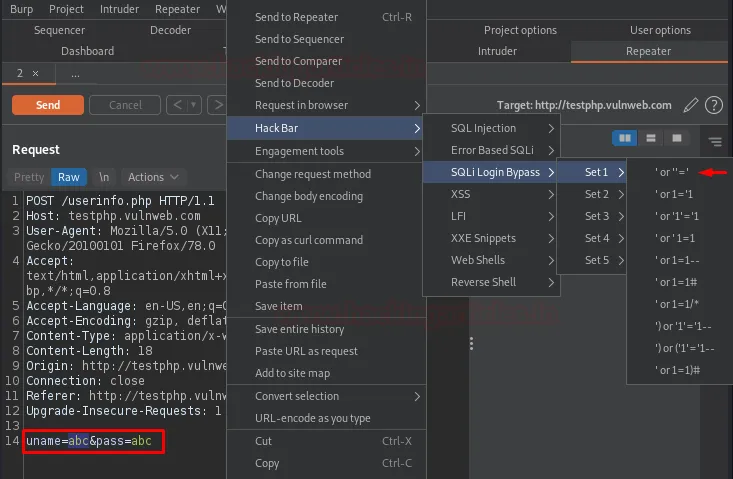Select URL-encode as you type

coord(326,418)
